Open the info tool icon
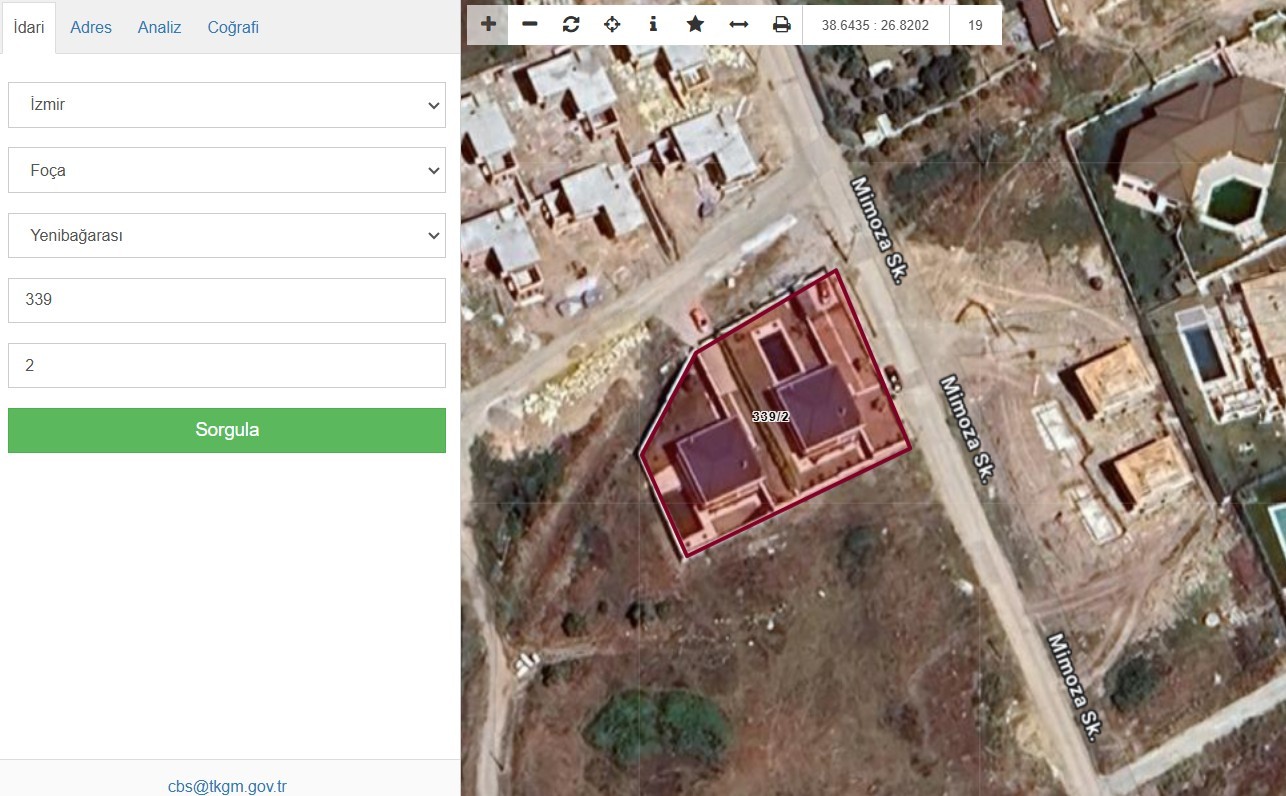1286x796 pixels. pos(653,24)
